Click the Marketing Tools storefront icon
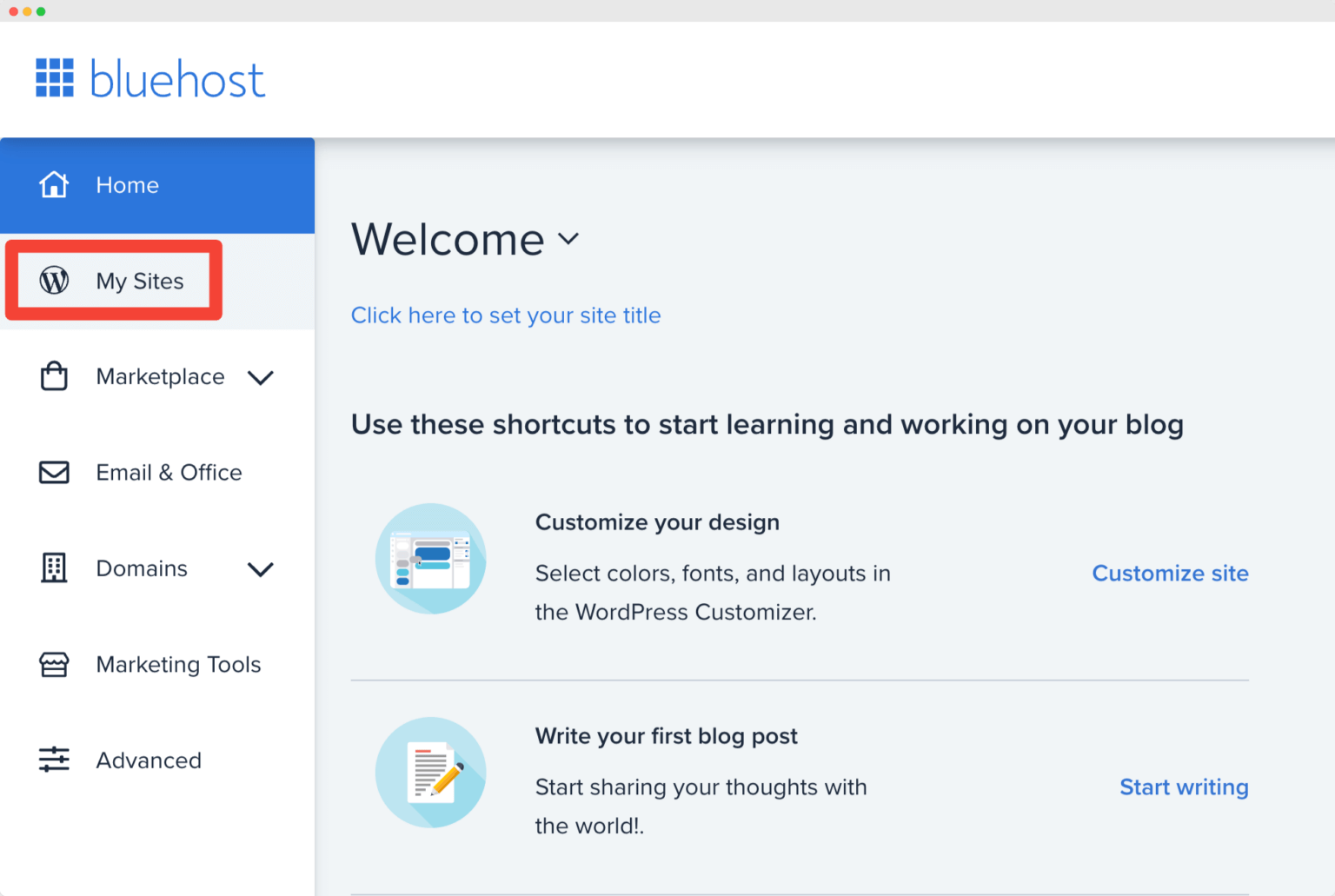The height and width of the screenshot is (896, 1335). 54,665
